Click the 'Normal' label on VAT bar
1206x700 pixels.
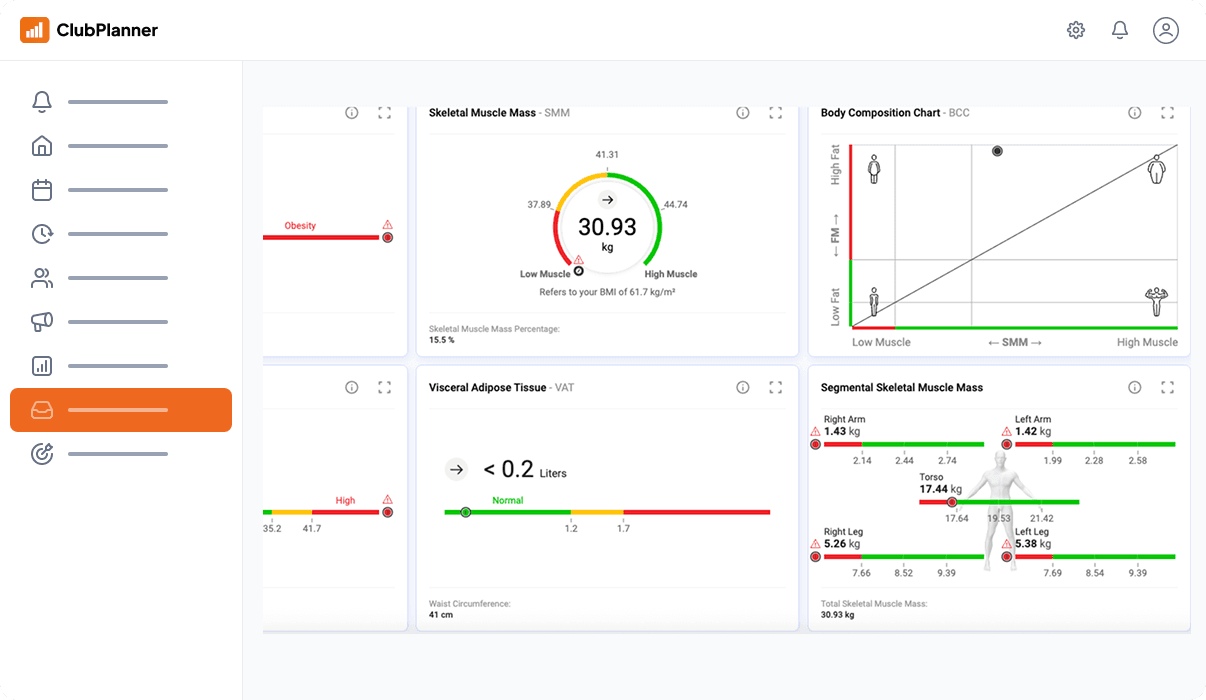point(508,500)
